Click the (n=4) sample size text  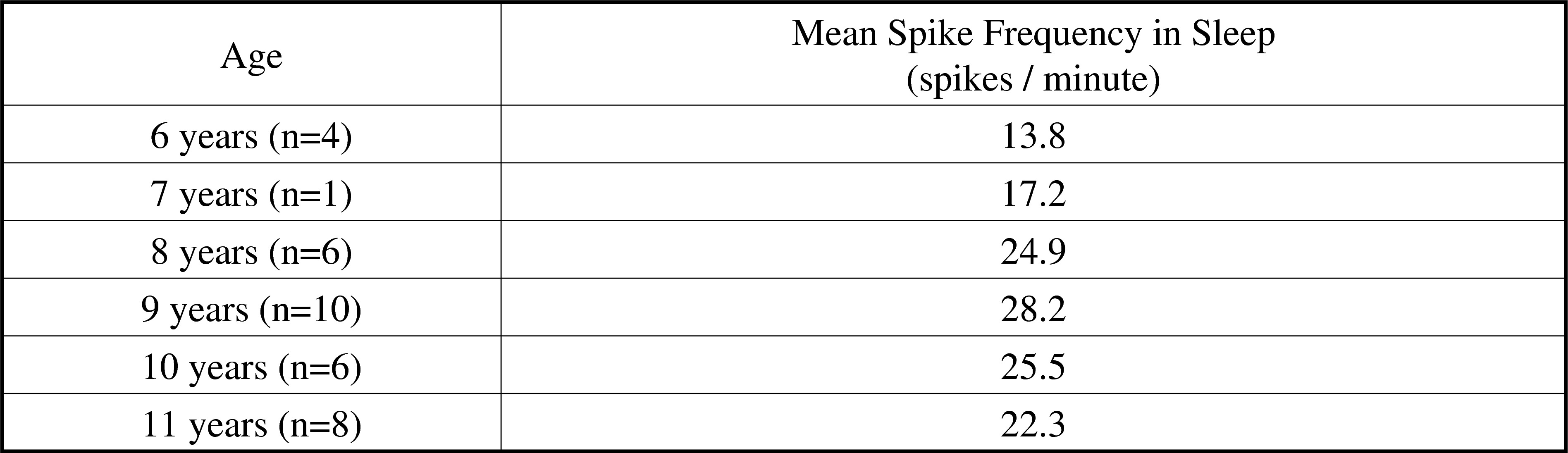[310, 136]
